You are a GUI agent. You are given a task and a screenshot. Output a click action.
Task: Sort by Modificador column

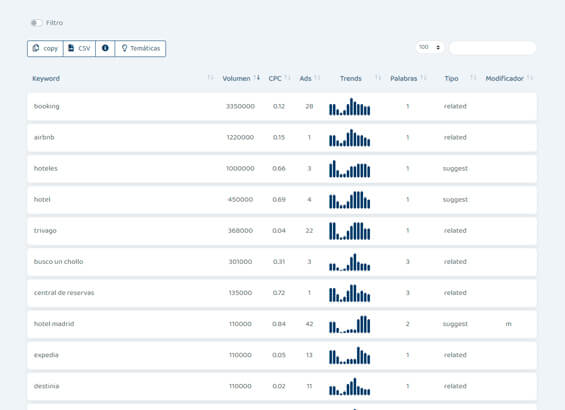504,78
